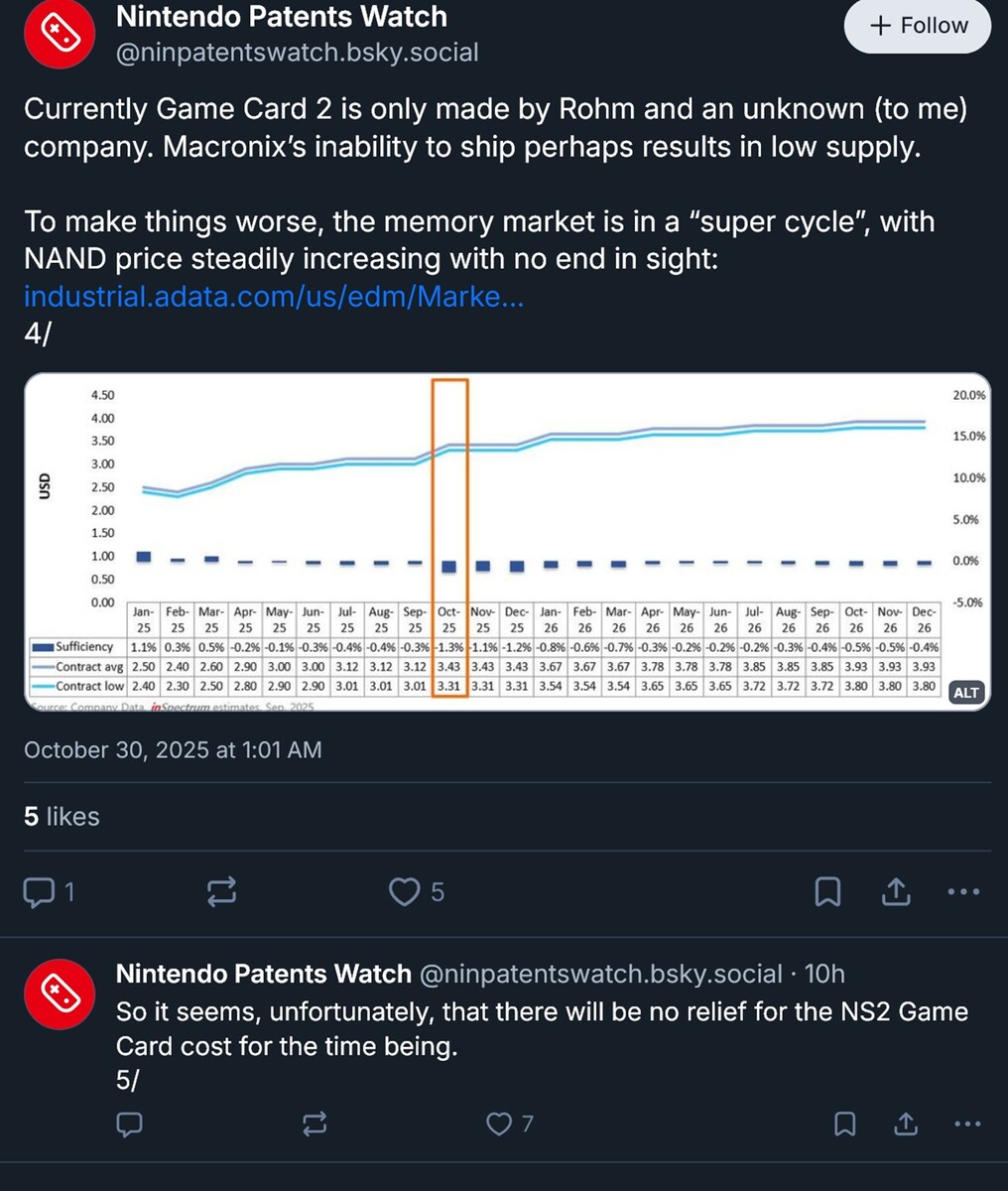View the list of 5 likes

(x=62, y=816)
